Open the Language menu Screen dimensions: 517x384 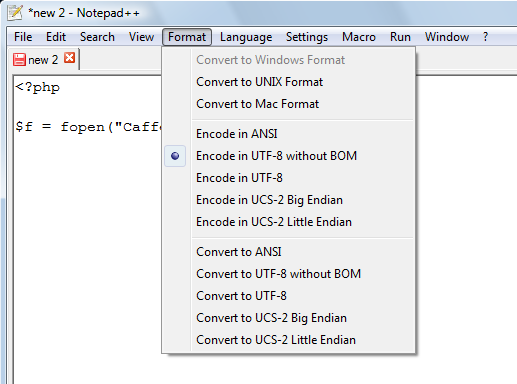(246, 37)
